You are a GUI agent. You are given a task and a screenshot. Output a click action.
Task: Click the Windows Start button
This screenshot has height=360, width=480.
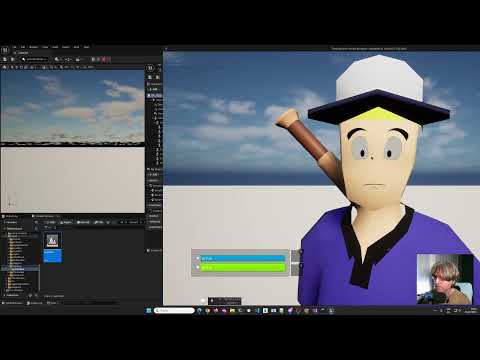coord(149,310)
